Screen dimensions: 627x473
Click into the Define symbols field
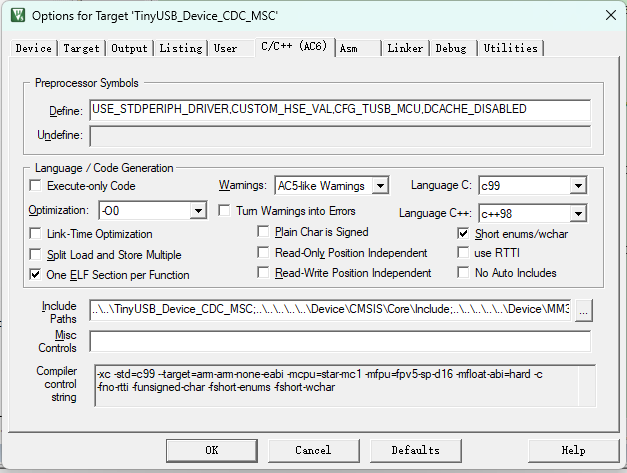(x=339, y=109)
